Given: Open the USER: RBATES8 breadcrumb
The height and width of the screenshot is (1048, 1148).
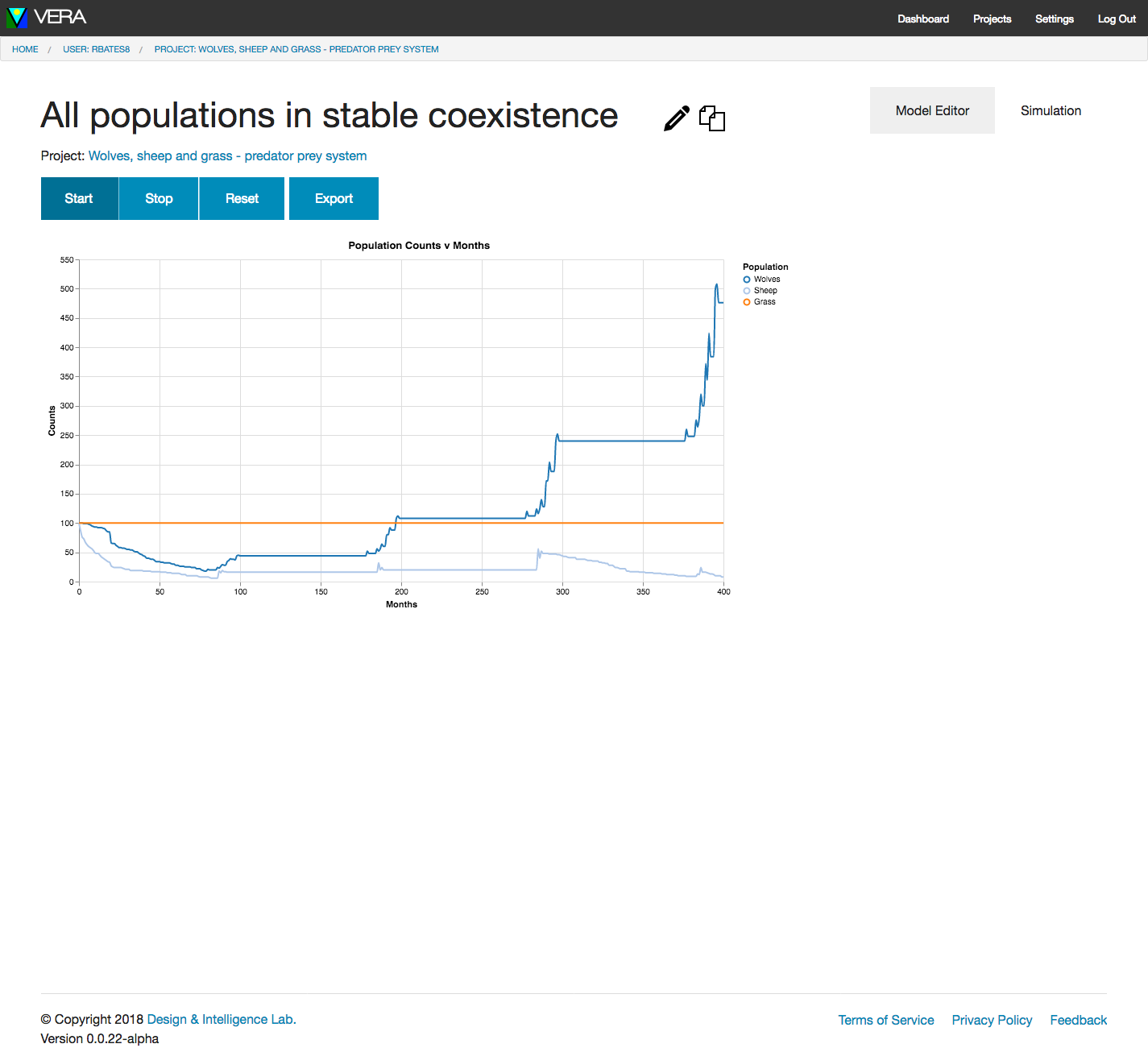Looking at the screenshot, I should 96,49.
